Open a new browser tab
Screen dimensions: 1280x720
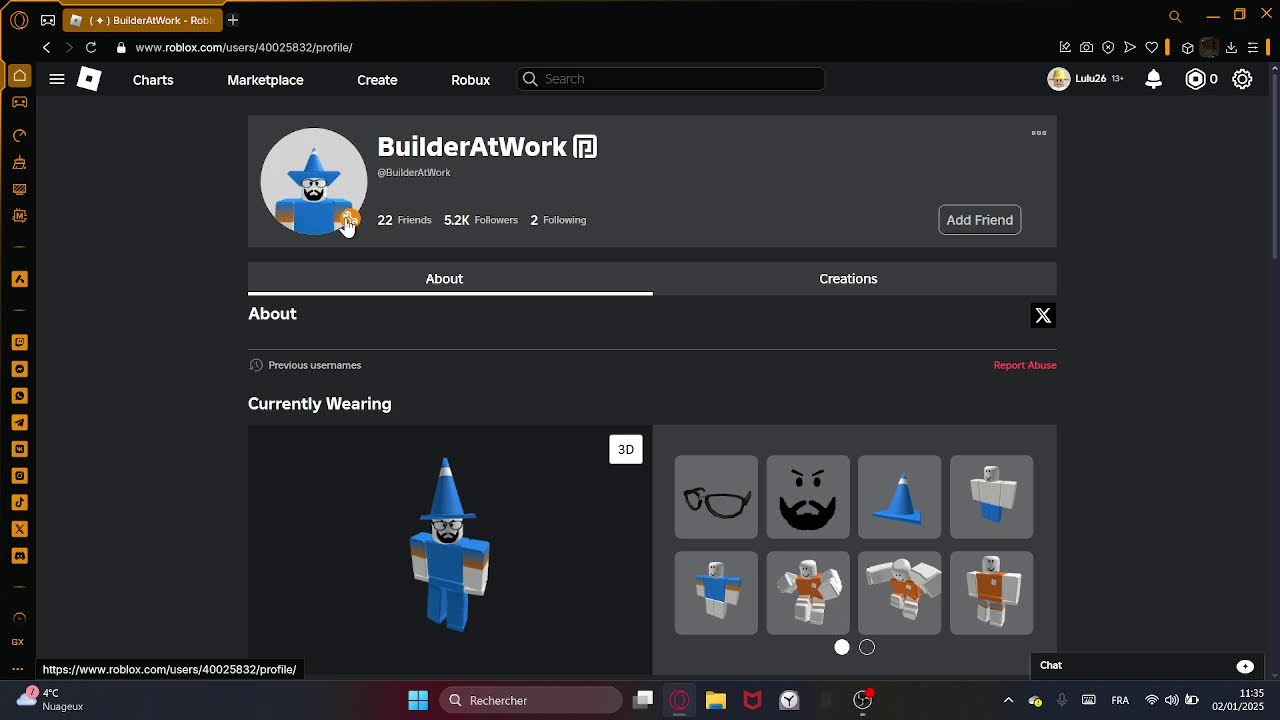233,20
